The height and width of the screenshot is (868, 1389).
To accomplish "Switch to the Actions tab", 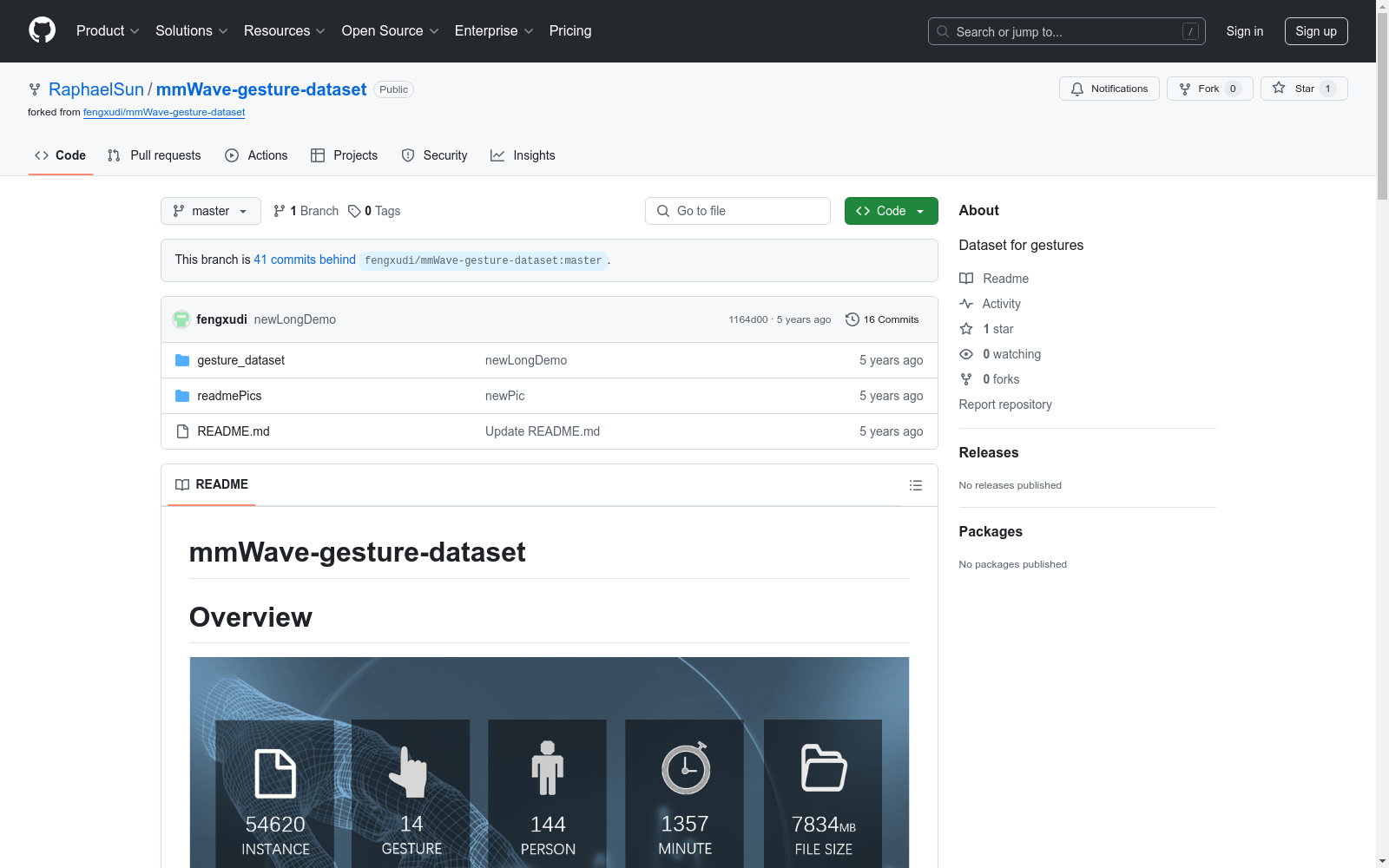I will (256, 155).
